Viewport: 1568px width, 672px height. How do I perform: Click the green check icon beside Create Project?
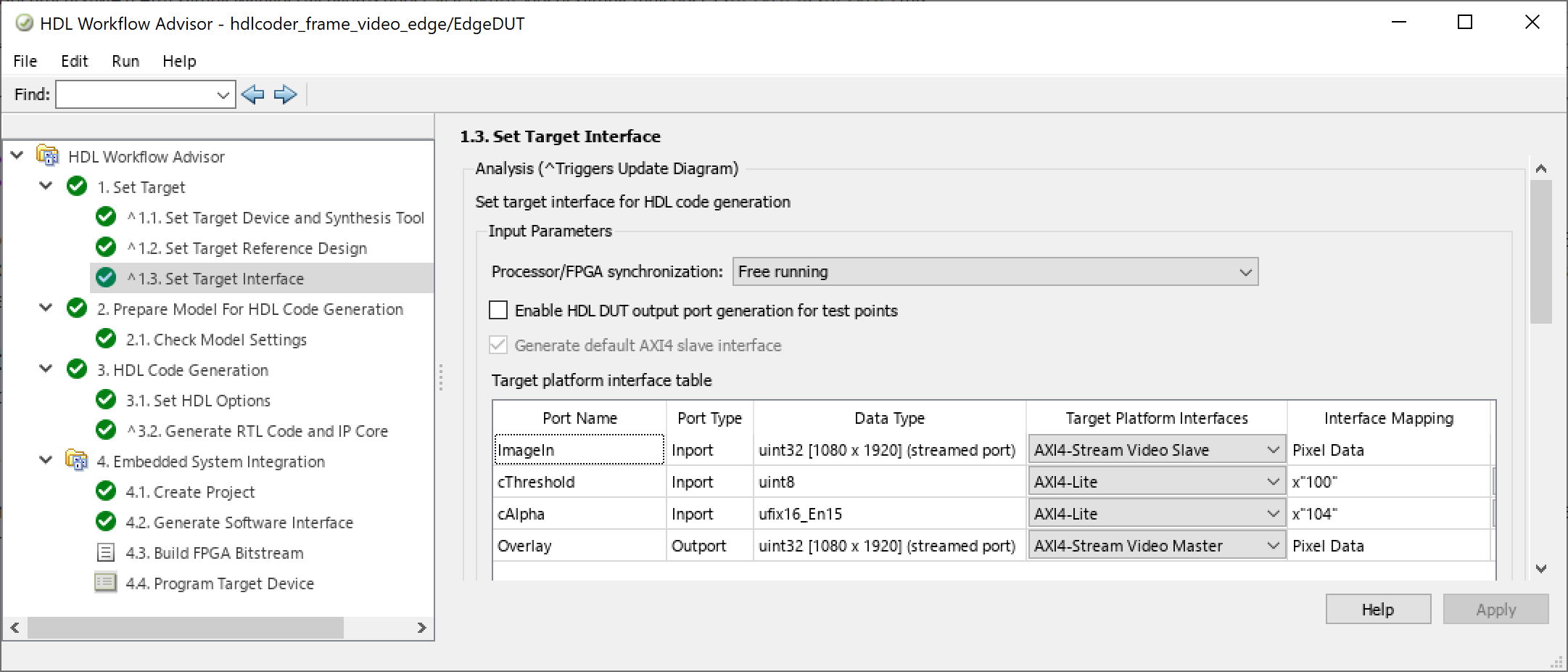tap(106, 491)
